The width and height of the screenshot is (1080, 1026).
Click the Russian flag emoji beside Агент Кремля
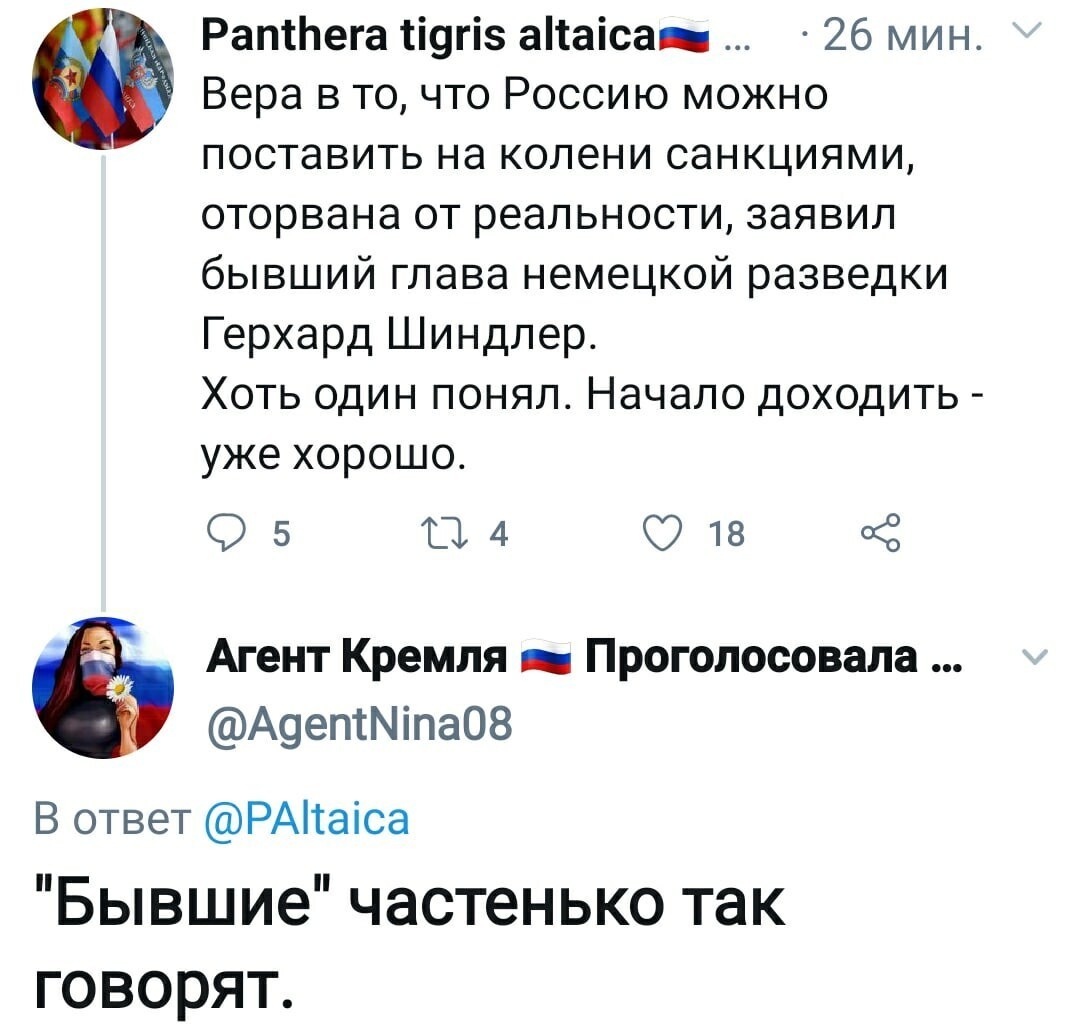click(x=546, y=658)
